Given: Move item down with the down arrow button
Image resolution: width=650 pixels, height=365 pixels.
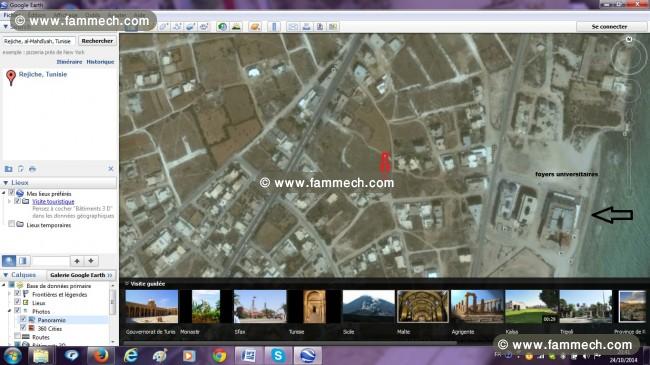Looking at the screenshot, I should (91, 261).
